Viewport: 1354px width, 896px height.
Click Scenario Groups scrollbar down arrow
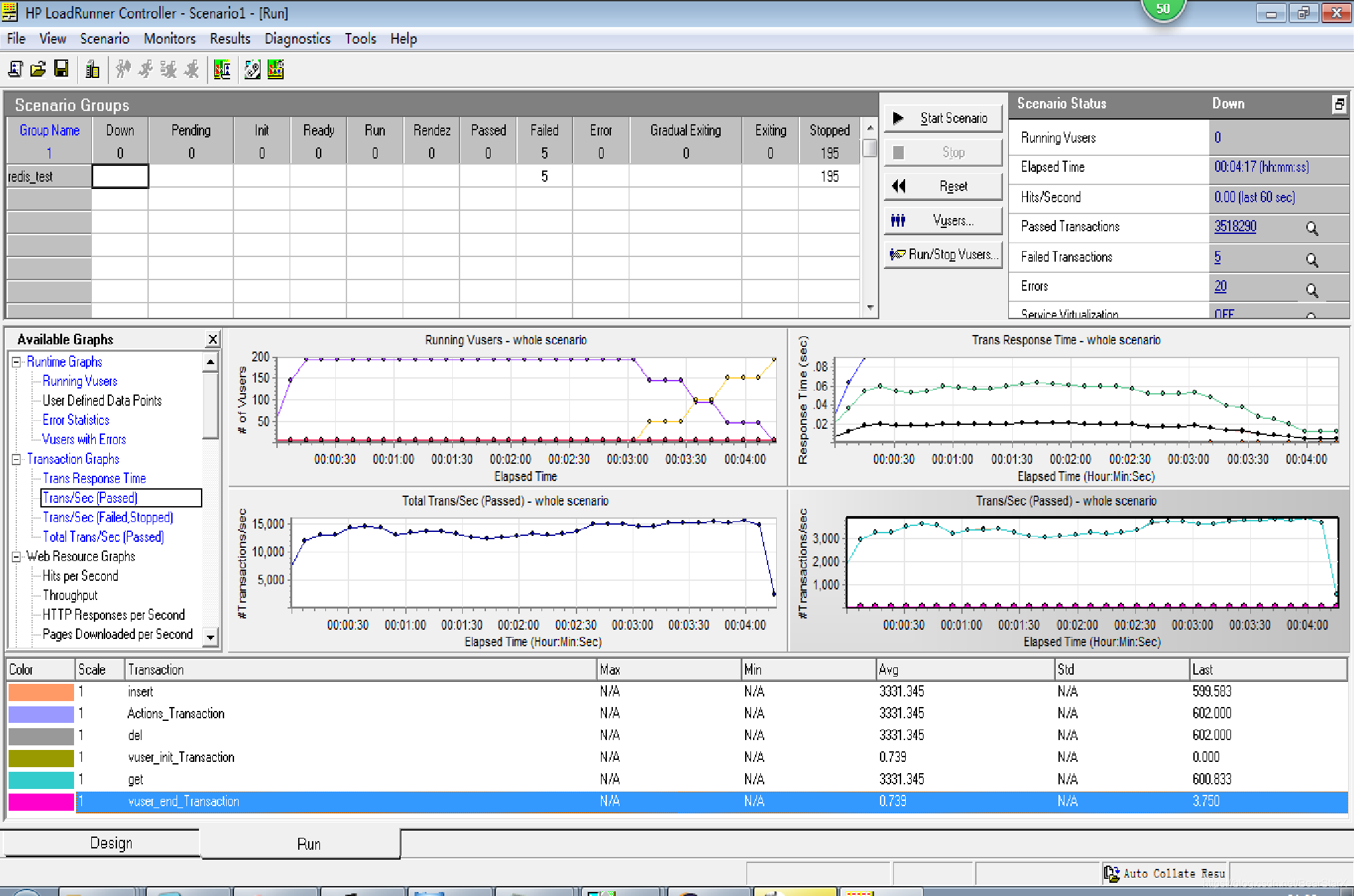pyautogui.click(x=870, y=308)
